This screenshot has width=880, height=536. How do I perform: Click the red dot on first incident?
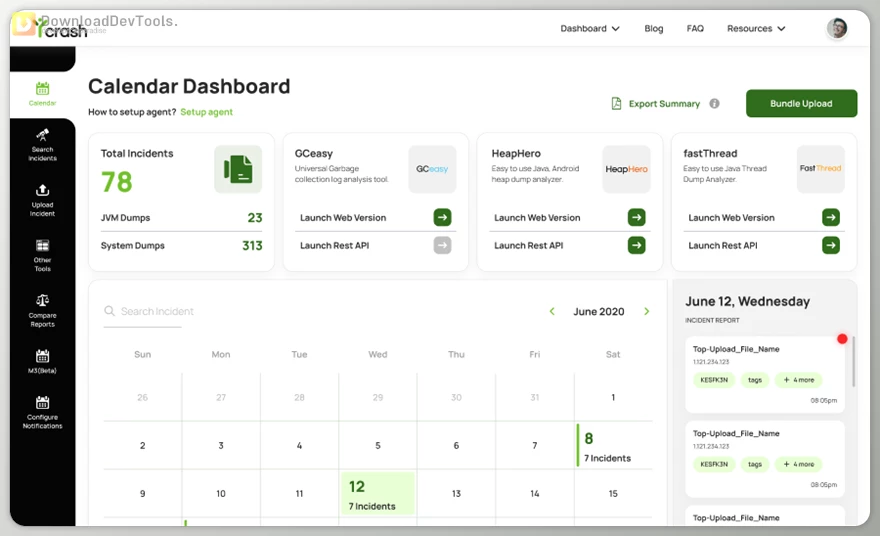point(842,338)
